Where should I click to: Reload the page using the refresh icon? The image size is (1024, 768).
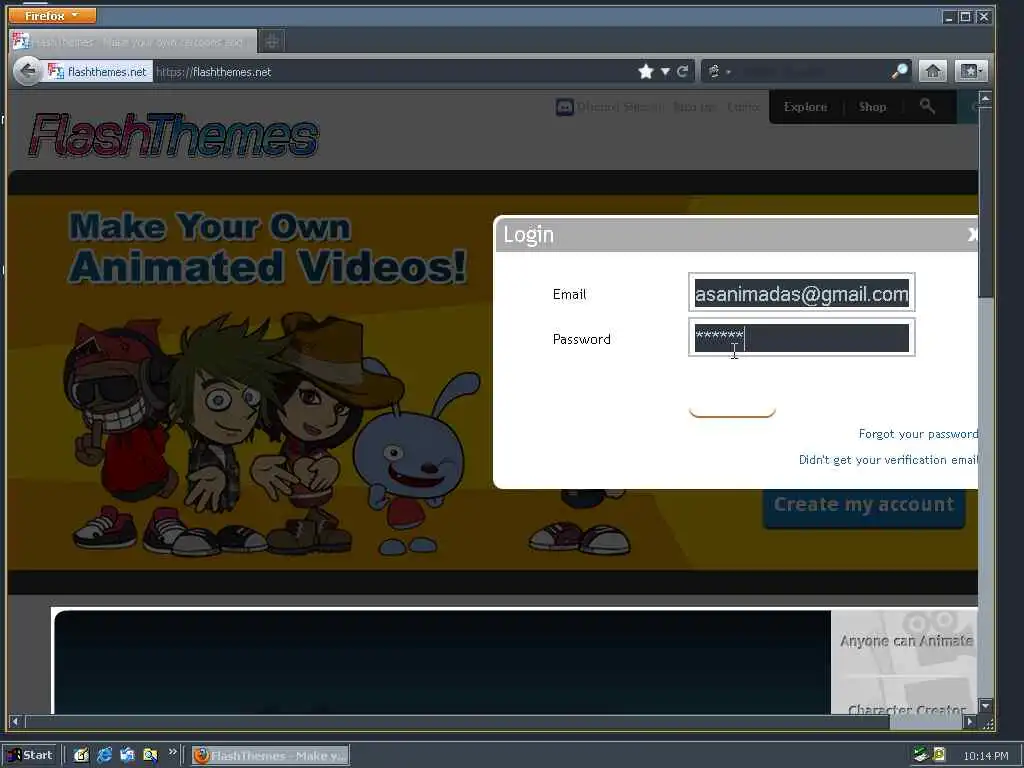click(x=682, y=72)
